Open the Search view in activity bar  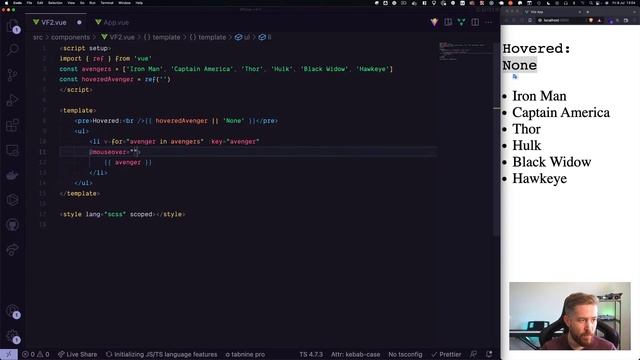13,50
